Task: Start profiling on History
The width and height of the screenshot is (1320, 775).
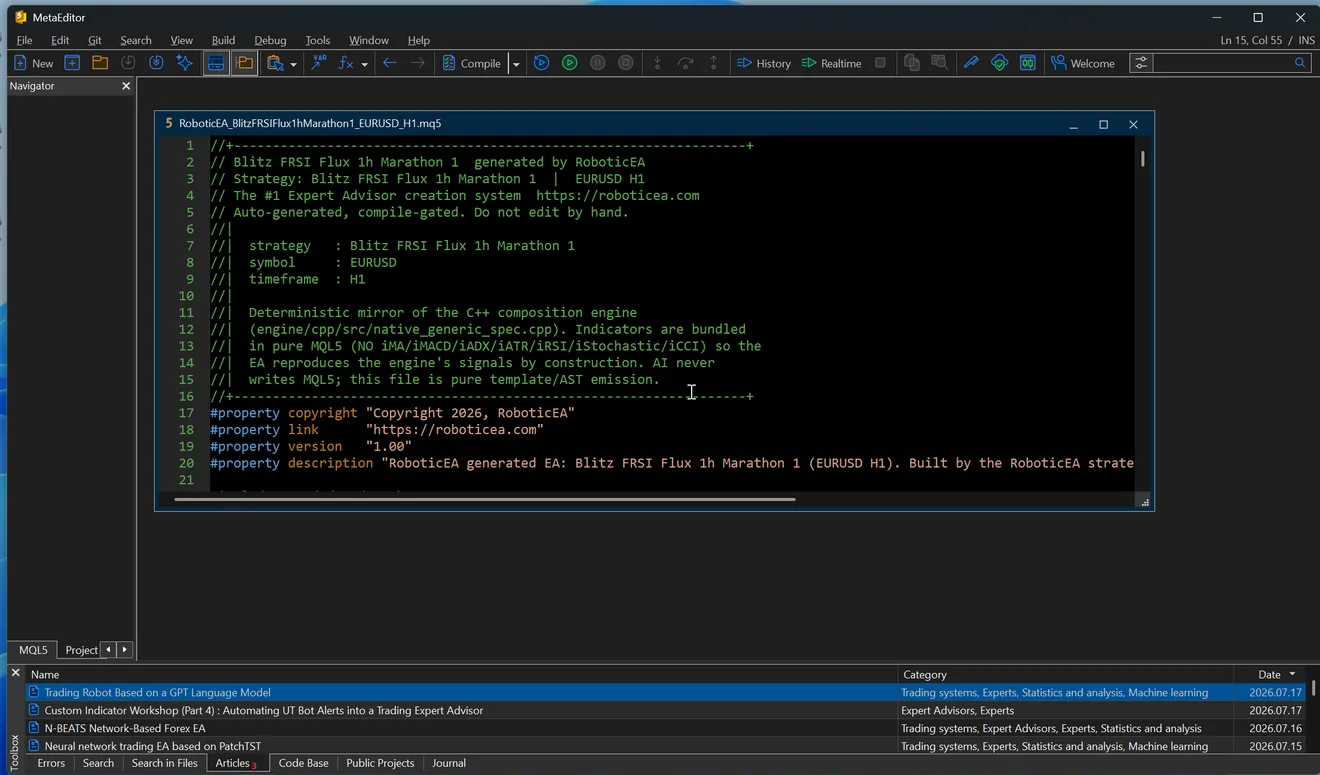Action: click(764, 63)
